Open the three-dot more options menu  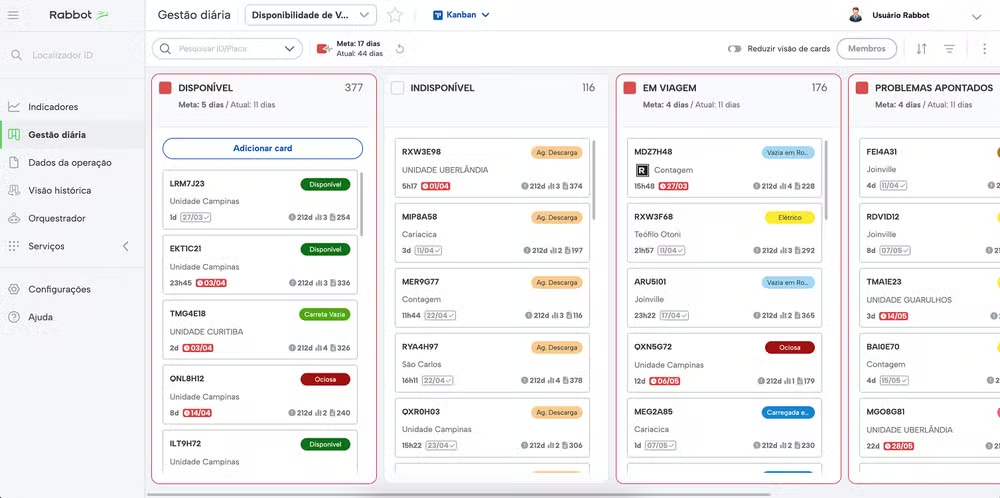click(984, 49)
